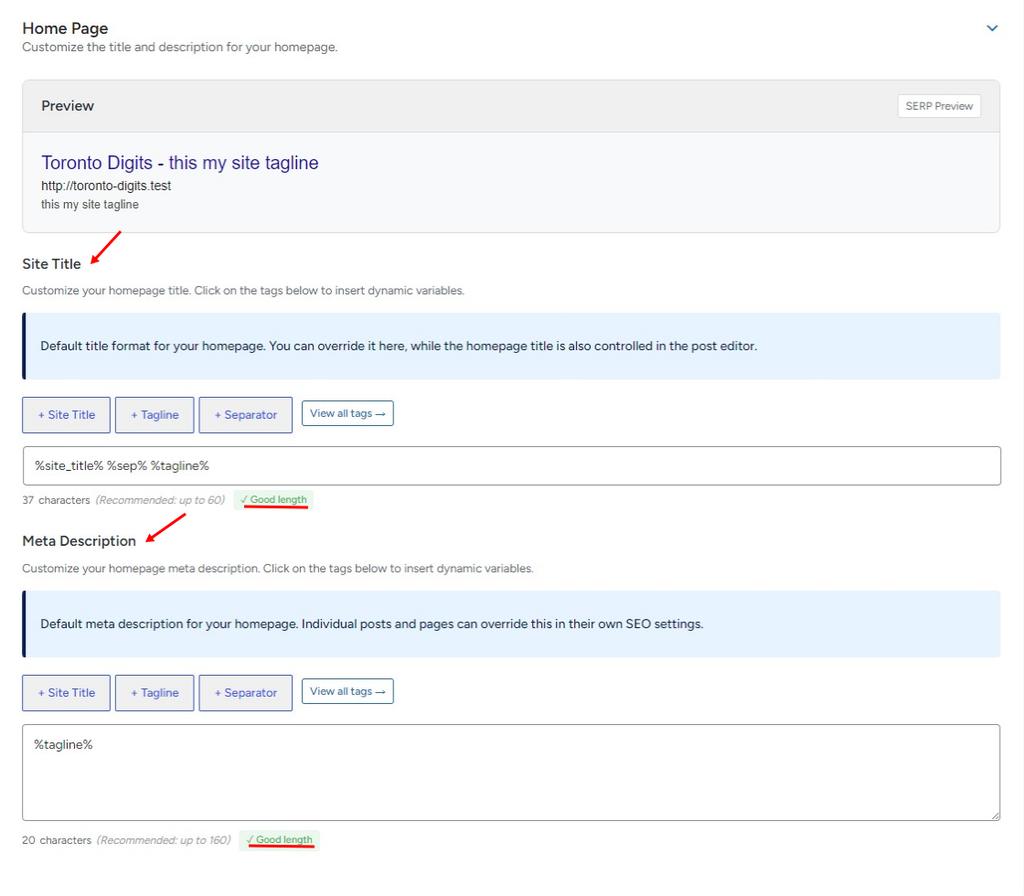
Task: Click the preview URL toronto-digits.test
Action: click(x=106, y=185)
